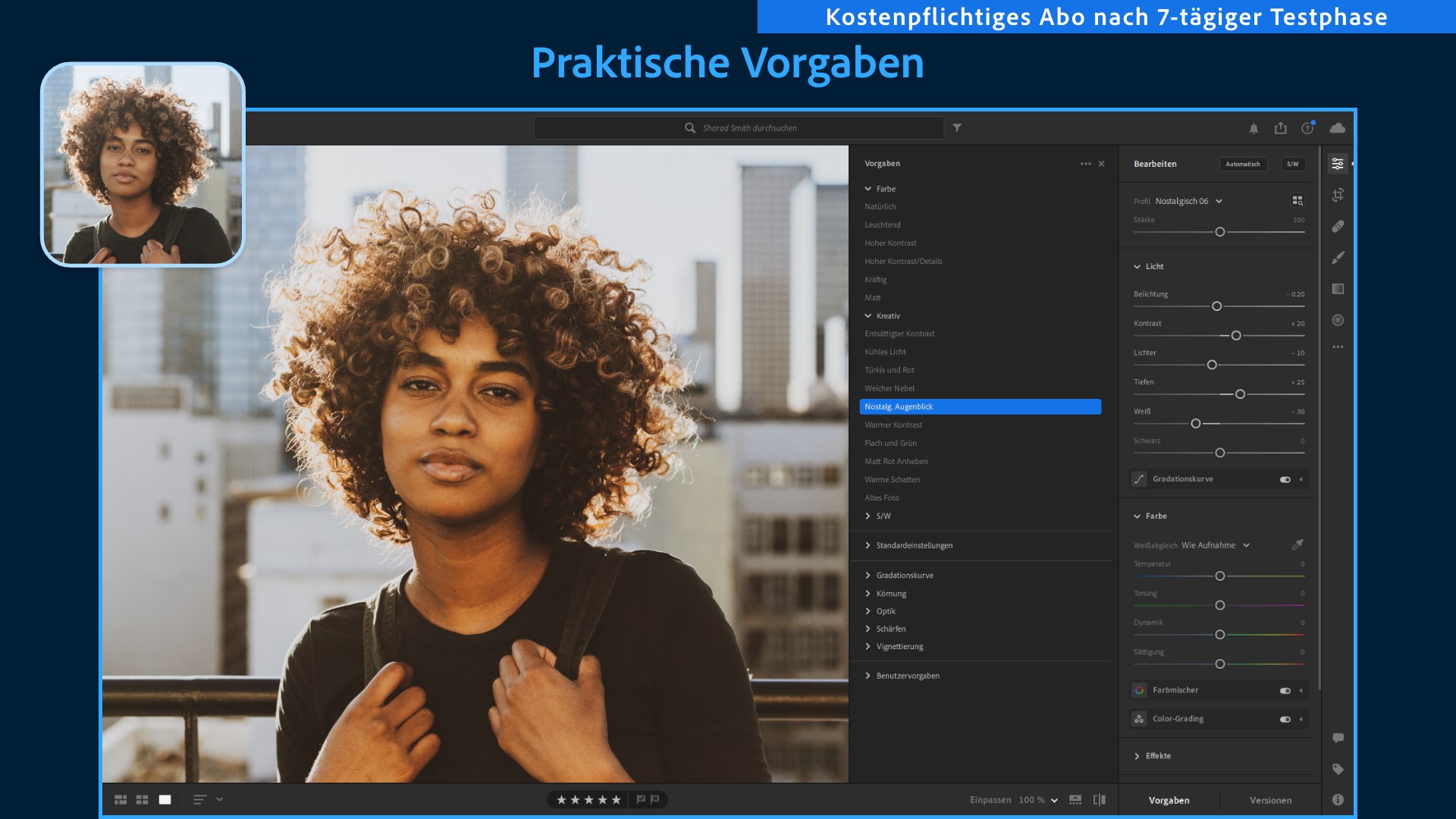Click the Automatisch button
Viewport: 1456px width, 819px height.
(x=1243, y=164)
